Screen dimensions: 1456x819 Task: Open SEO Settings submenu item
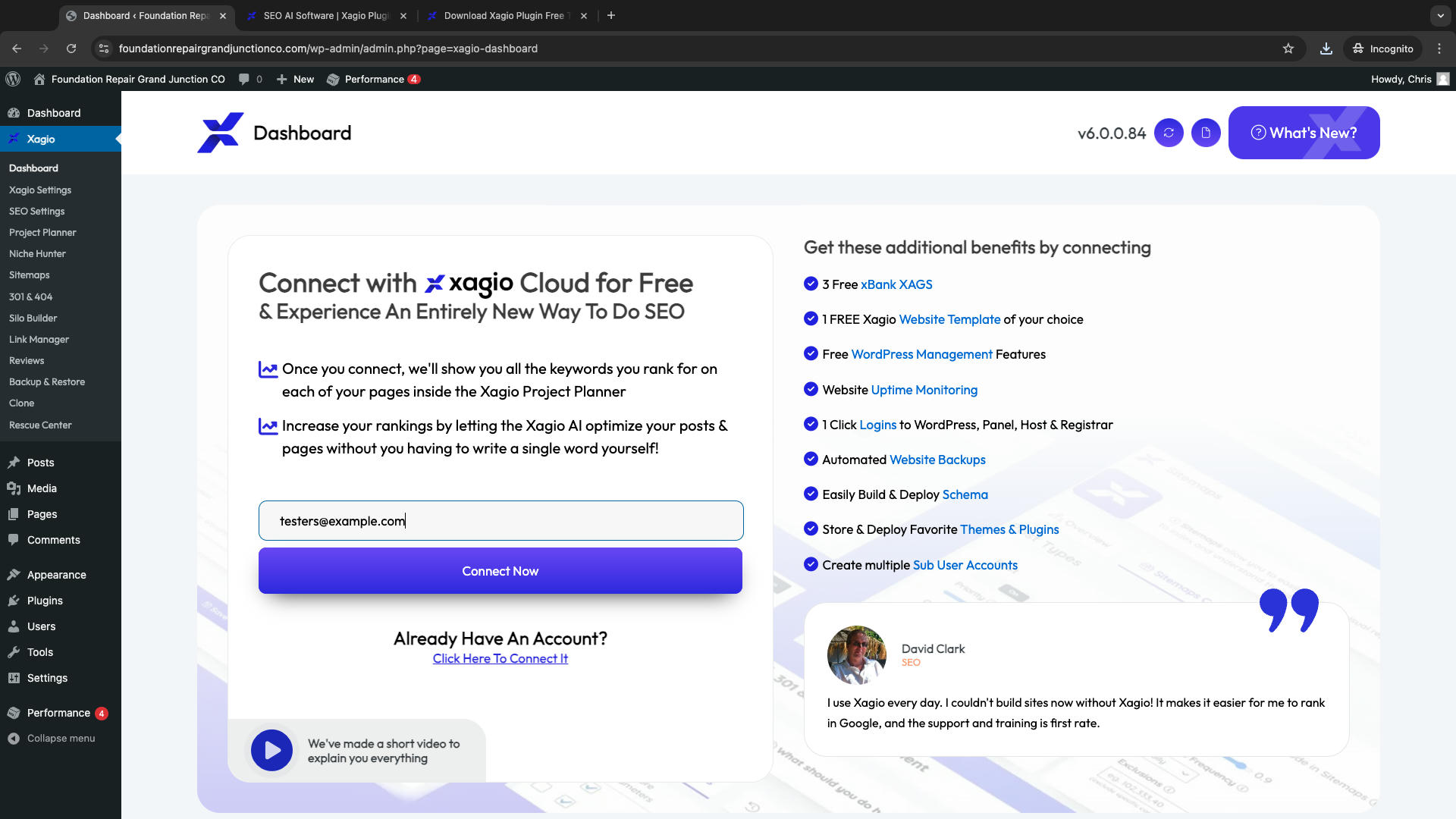tap(37, 212)
